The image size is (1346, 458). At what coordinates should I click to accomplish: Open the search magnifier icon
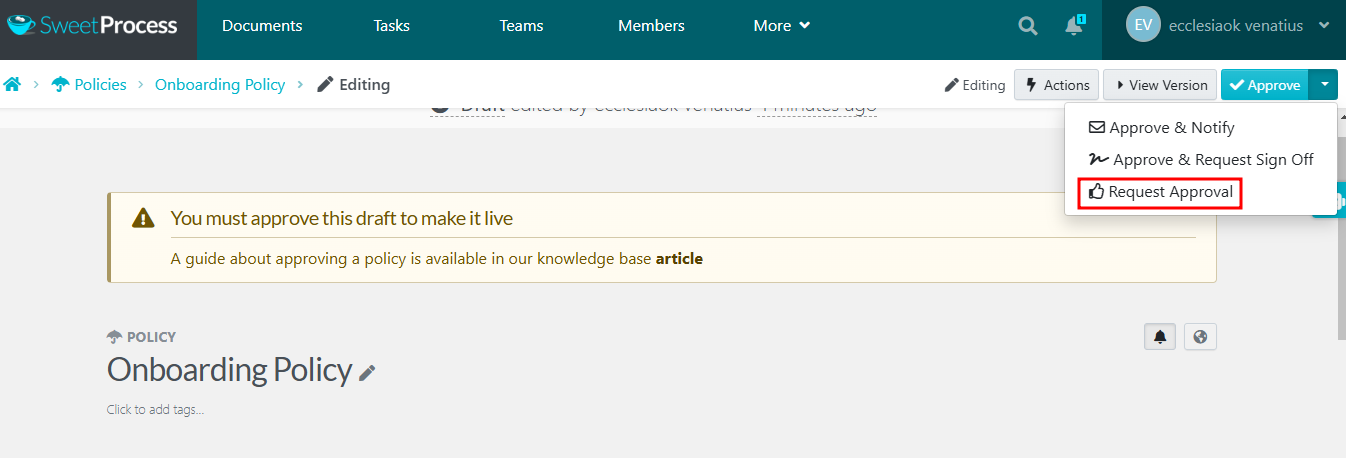[1028, 26]
